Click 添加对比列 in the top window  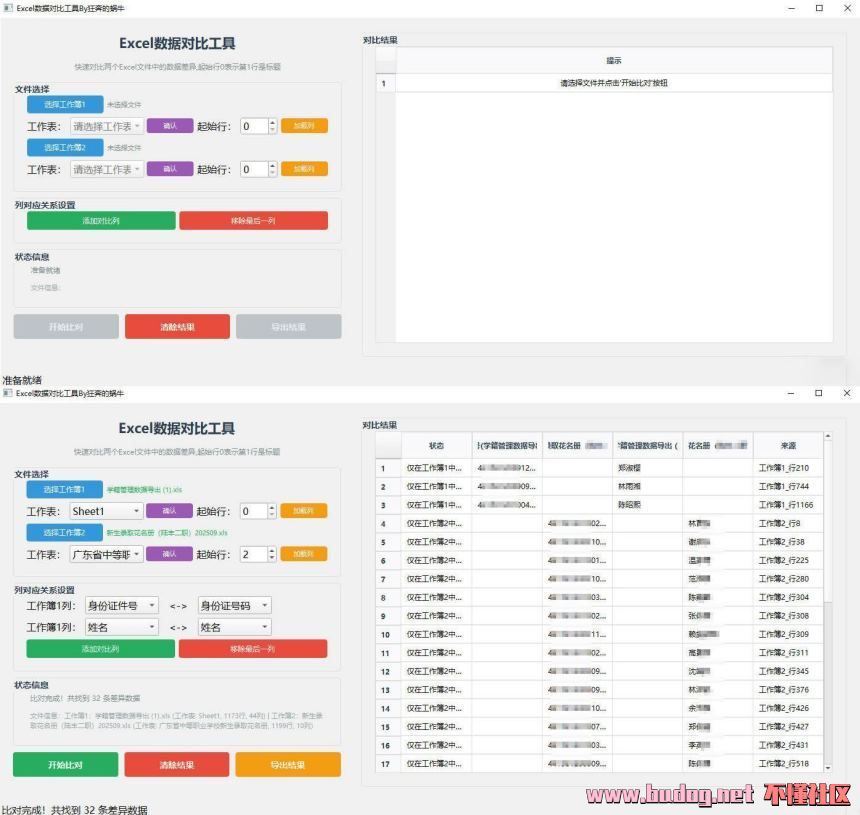coord(101,220)
